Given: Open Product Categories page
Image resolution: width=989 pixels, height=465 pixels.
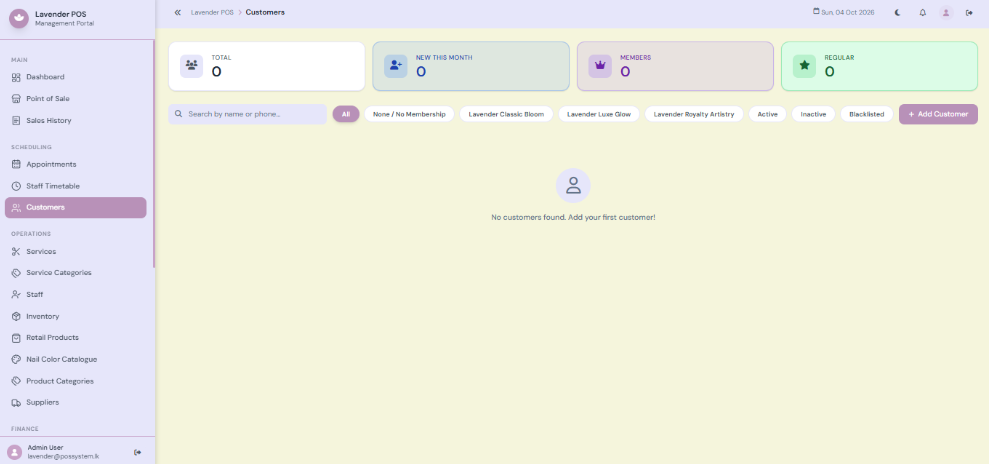Looking at the screenshot, I should click(x=76, y=381).
